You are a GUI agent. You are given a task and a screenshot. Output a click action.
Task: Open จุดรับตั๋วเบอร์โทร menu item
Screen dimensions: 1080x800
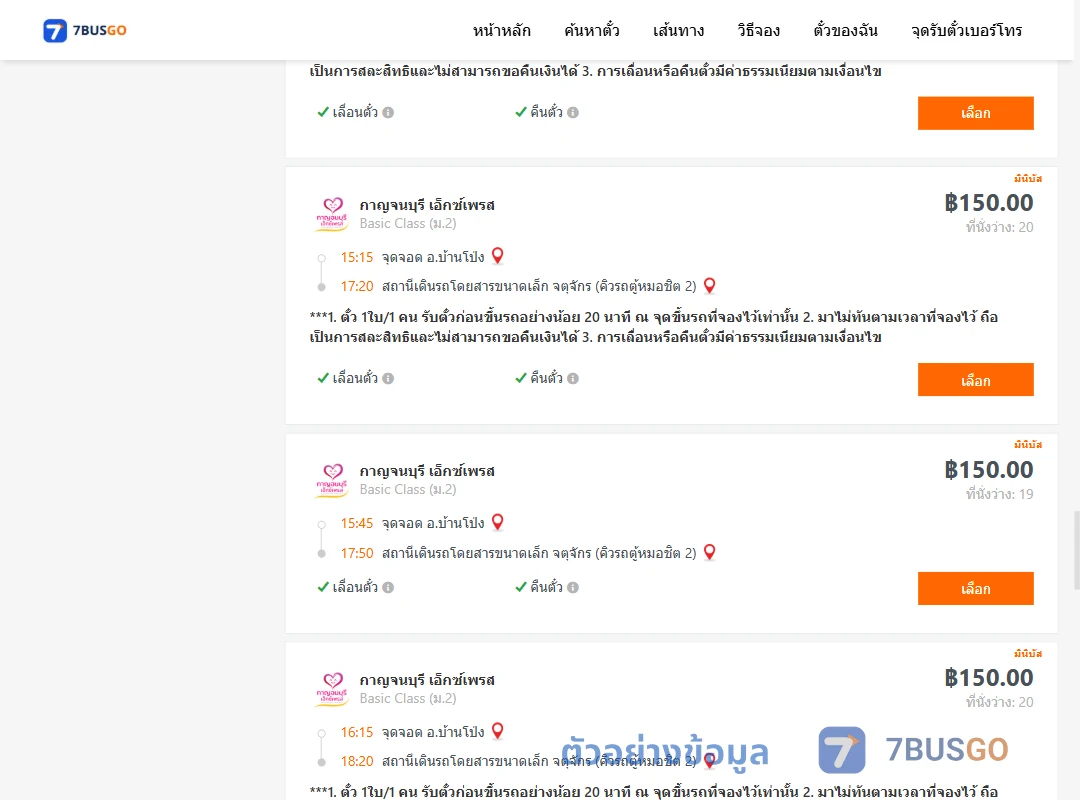(x=966, y=30)
